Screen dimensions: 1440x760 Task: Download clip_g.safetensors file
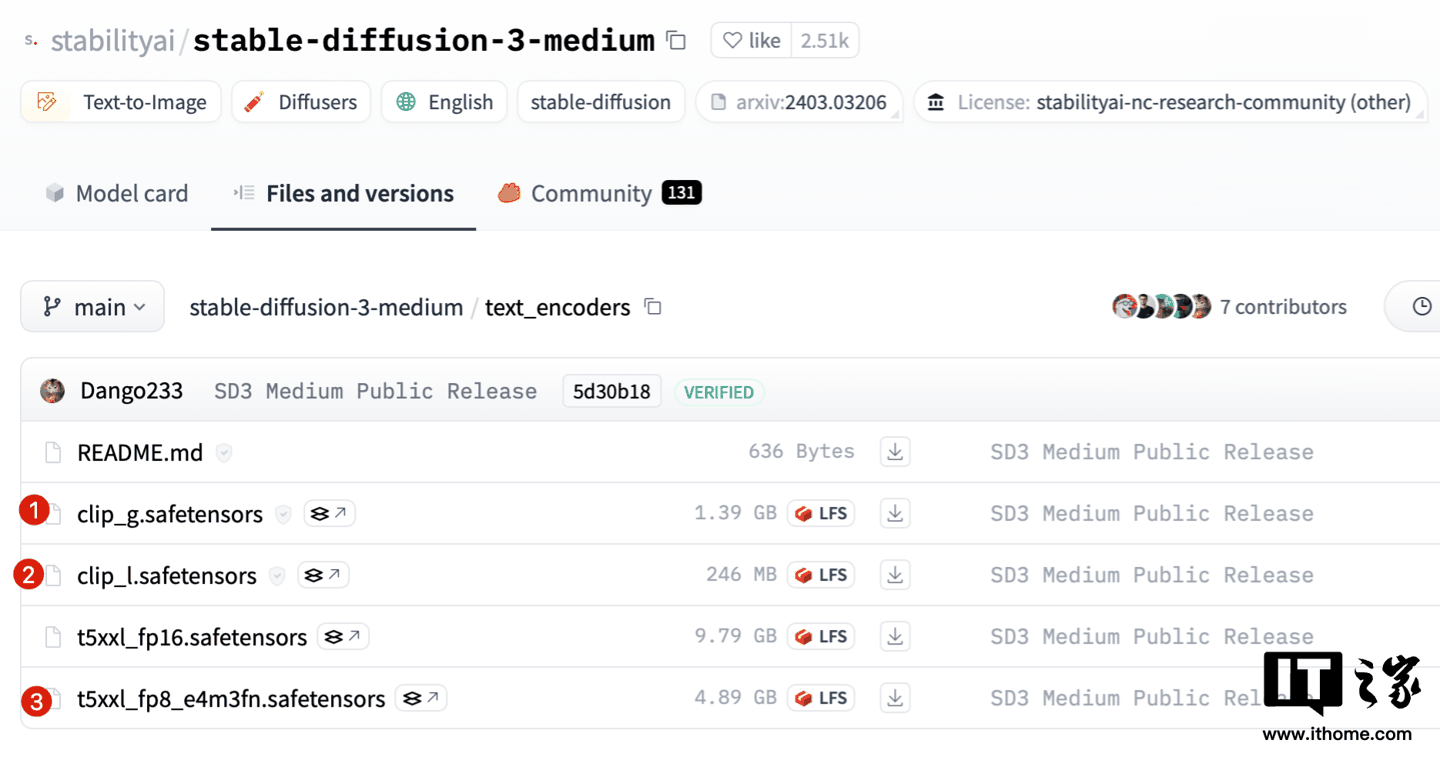tap(895, 514)
